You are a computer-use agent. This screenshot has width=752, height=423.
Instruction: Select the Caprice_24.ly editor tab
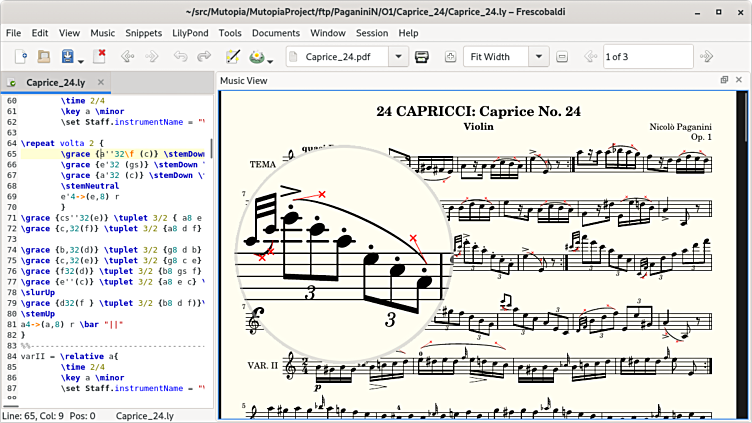[x=55, y=82]
